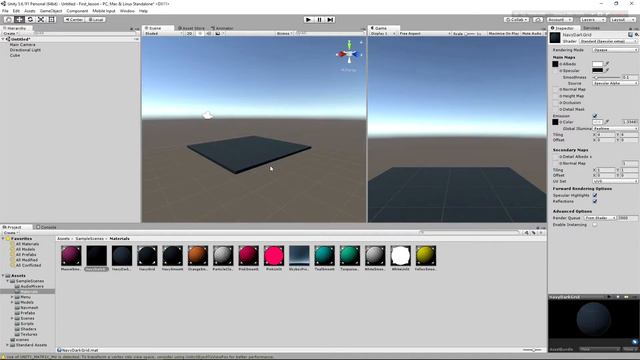Adjust the Smoothness slider
Image resolution: width=640 pixels, height=360 pixels.
click(x=607, y=77)
